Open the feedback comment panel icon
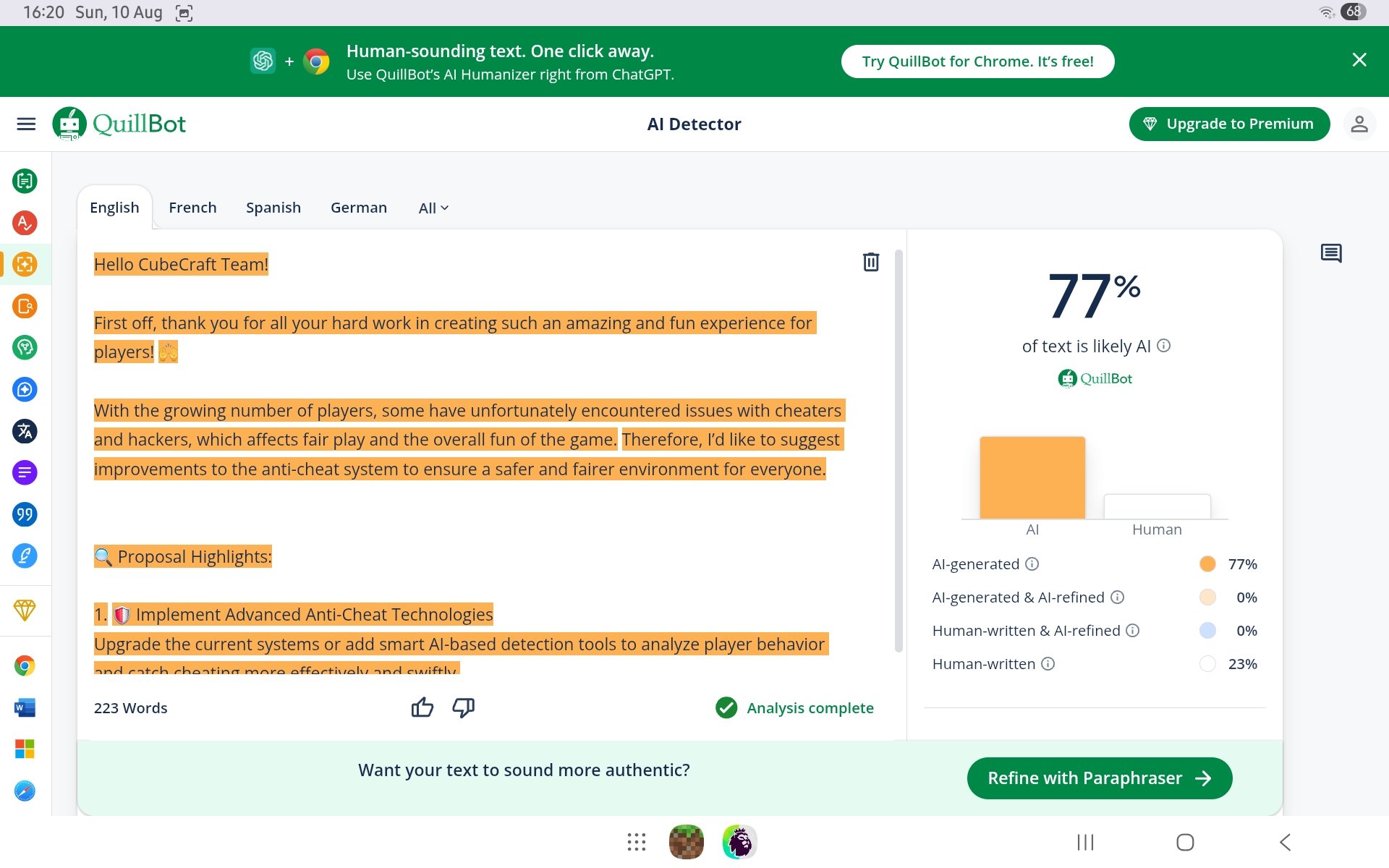The image size is (1389, 868). (x=1331, y=253)
